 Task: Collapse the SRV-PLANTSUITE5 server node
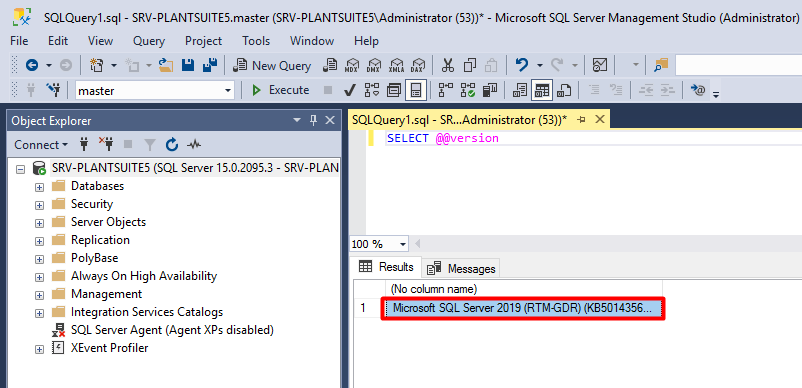point(20,168)
